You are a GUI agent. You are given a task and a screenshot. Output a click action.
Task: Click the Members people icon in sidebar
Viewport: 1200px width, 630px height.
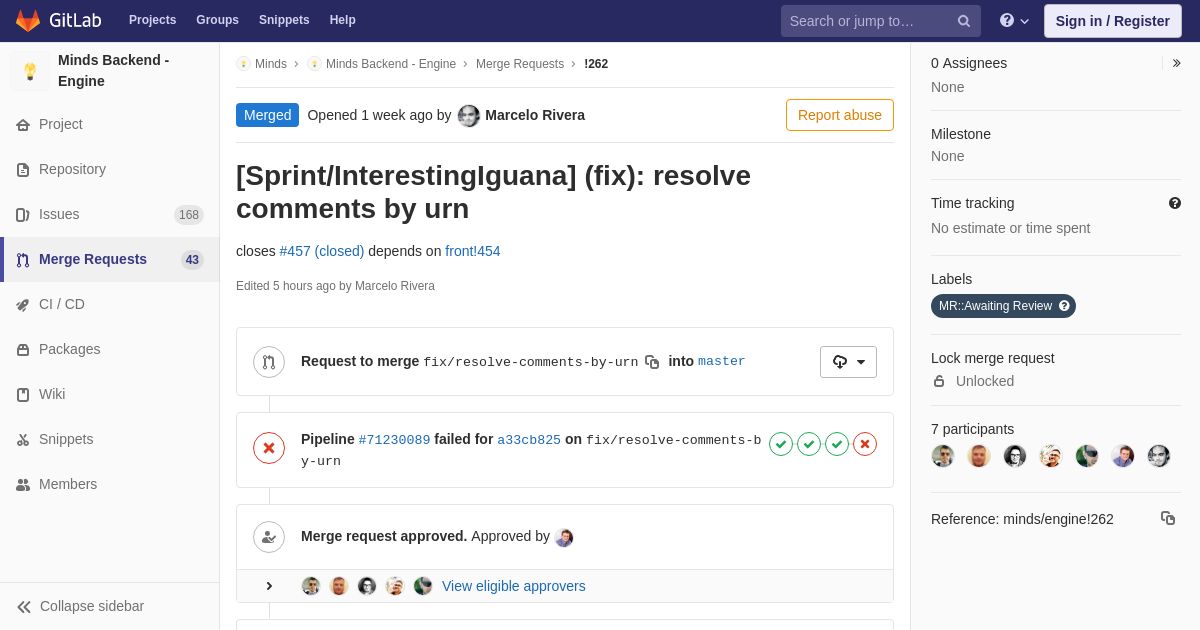[23, 485]
